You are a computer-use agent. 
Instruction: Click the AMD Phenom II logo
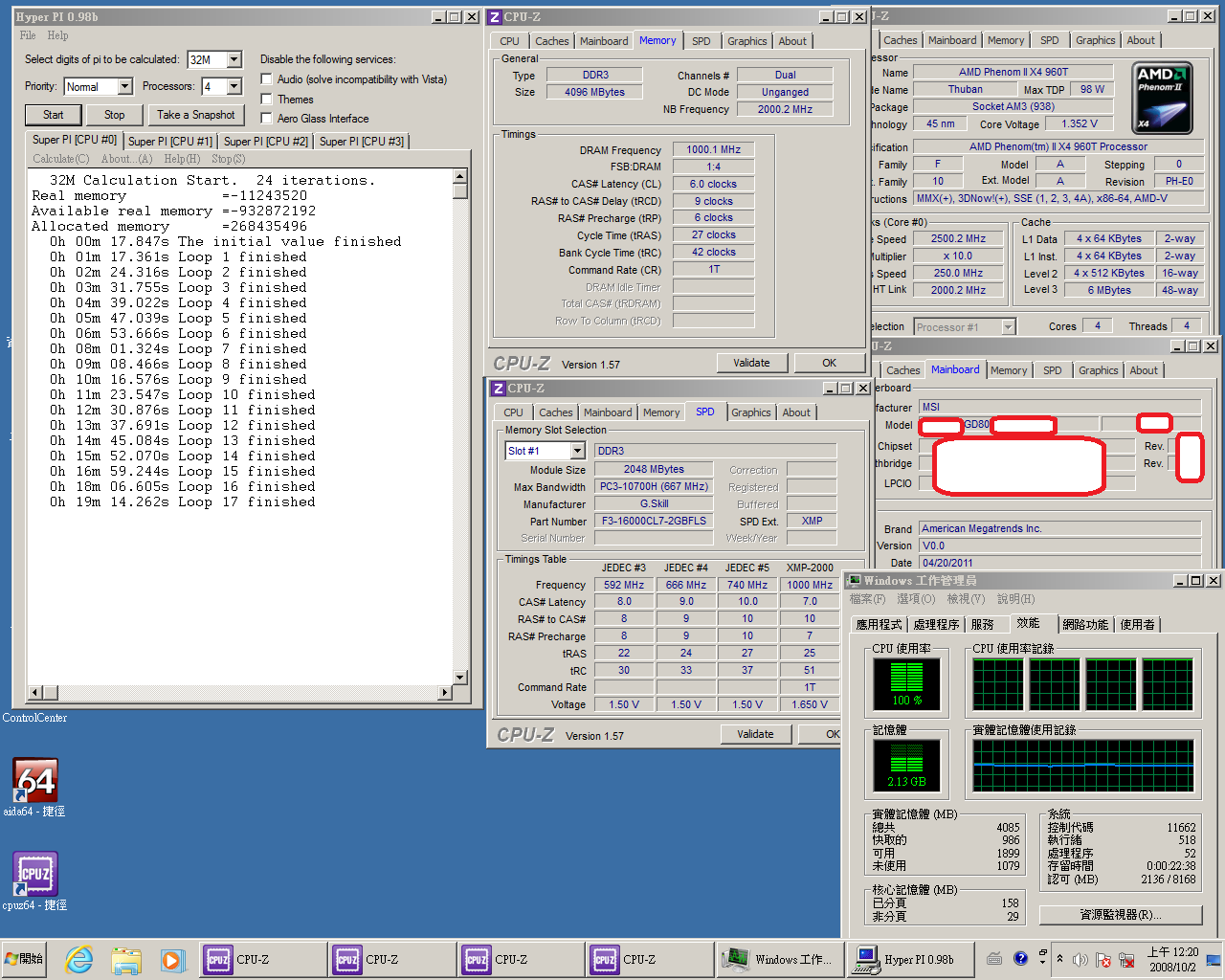click(x=1161, y=98)
